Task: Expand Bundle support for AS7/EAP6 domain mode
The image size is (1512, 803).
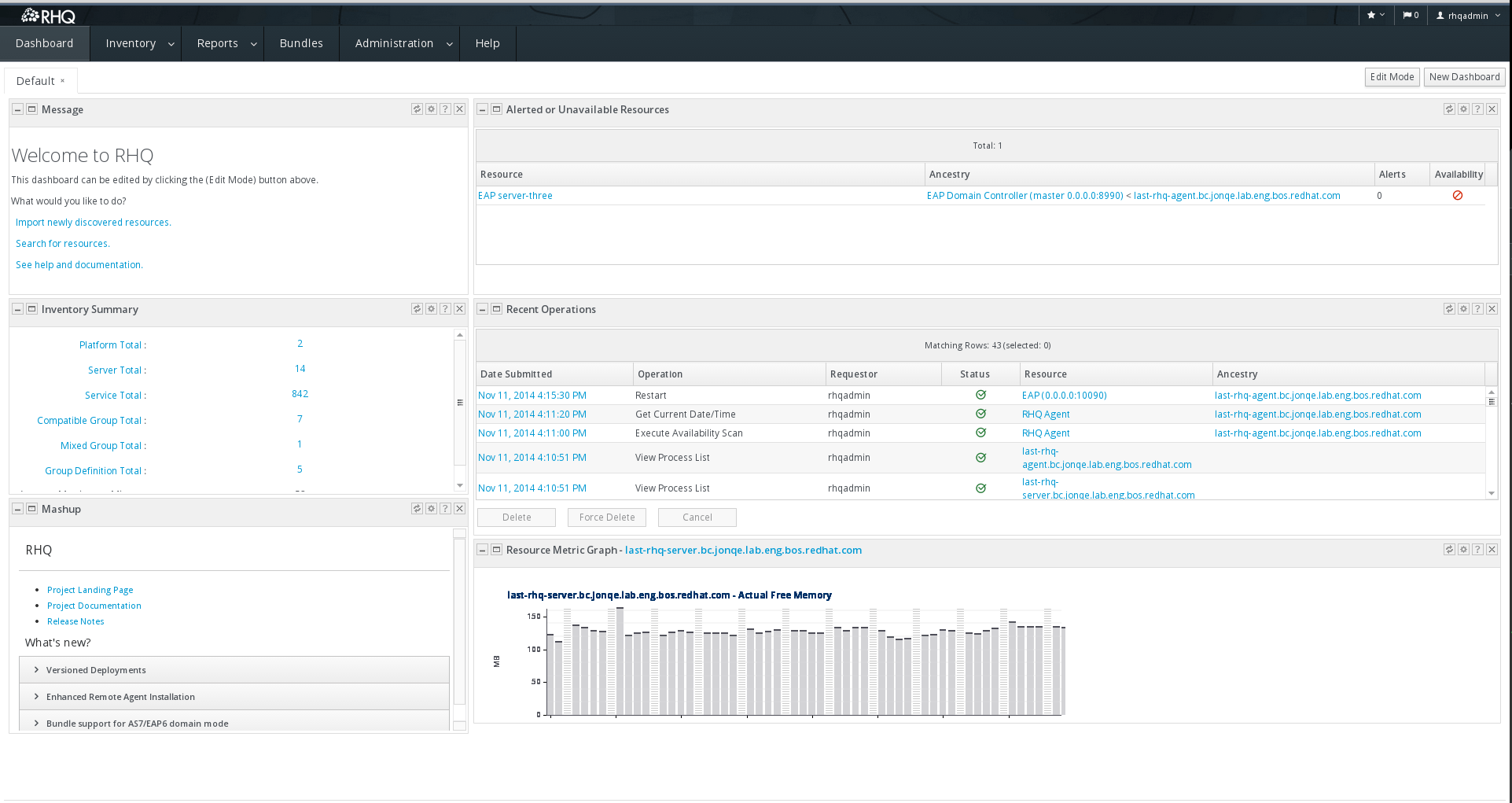Action: click(234, 721)
